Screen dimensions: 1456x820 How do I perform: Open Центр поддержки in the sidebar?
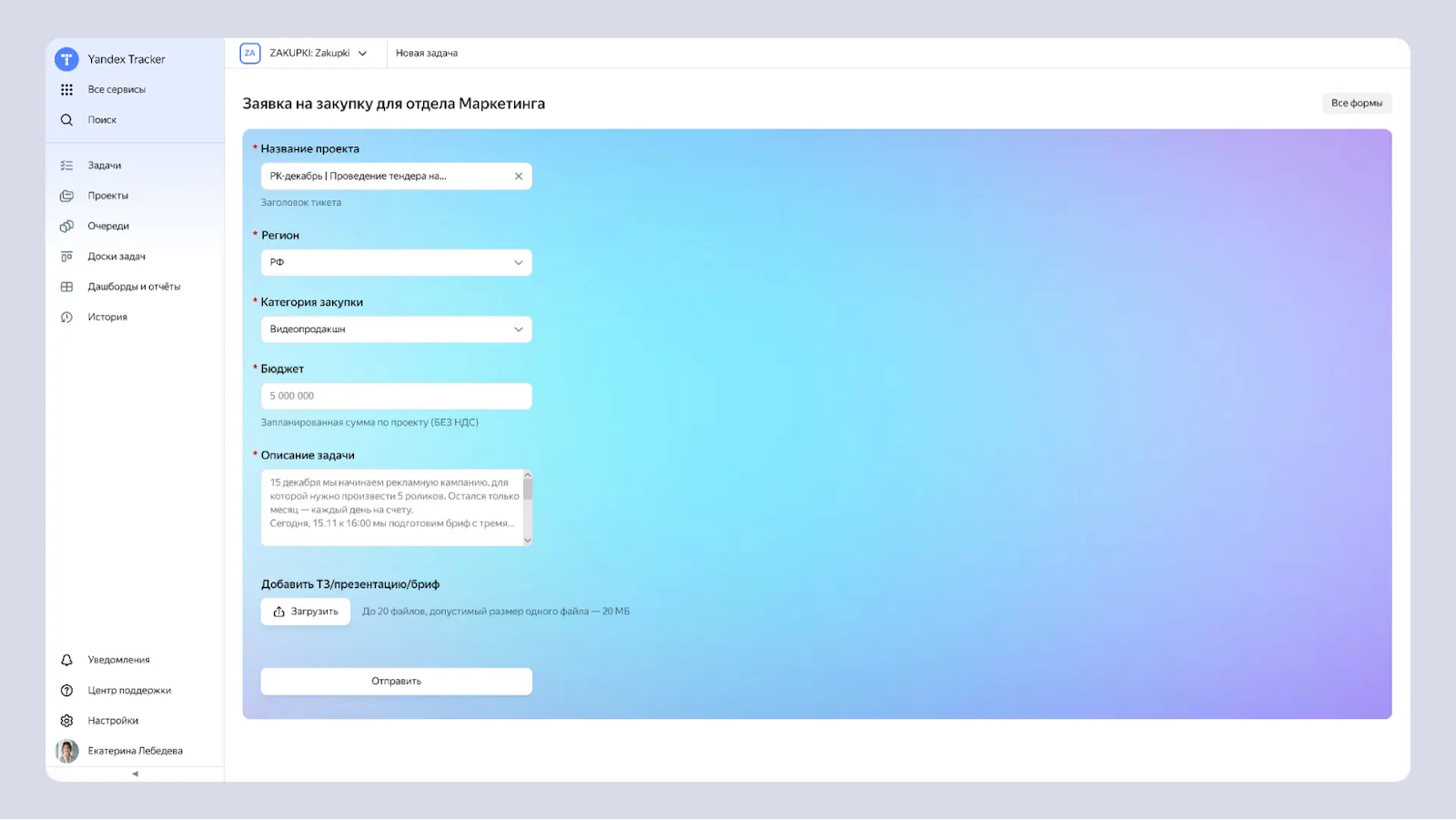(129, 691)
